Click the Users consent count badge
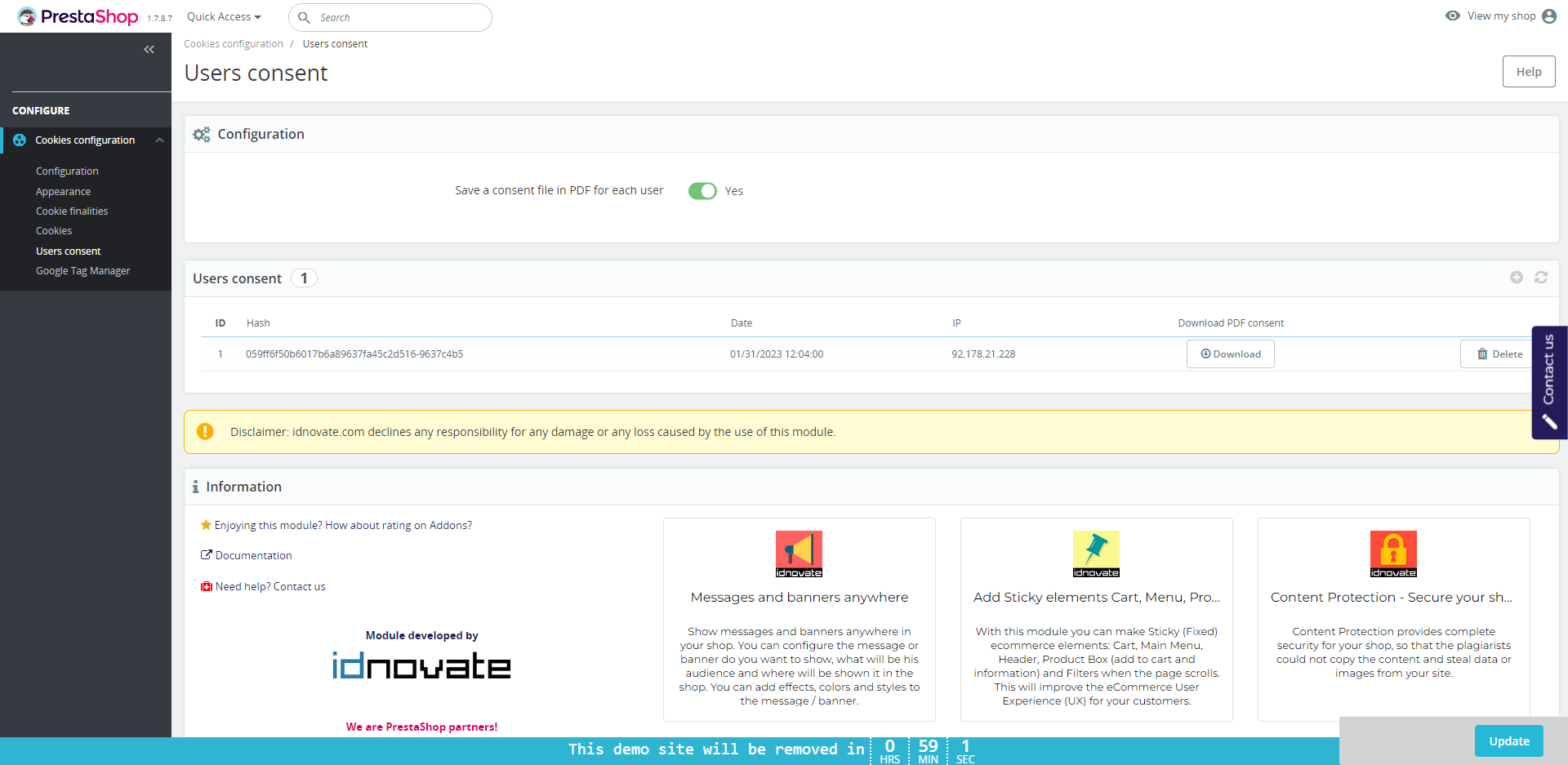The height and width of the screenshot is (765, 1568). tap(304, 278)
